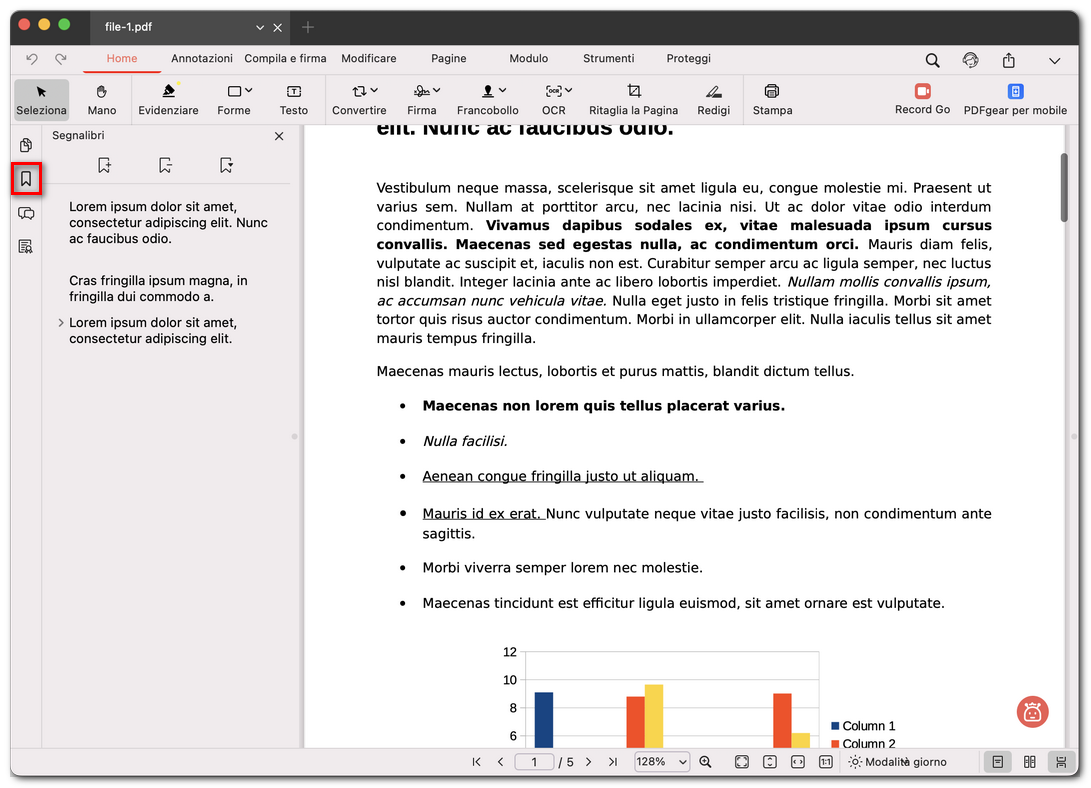Switch to two-page view layout
The height and width of the screenshot is (788, 1091).
1029,761
